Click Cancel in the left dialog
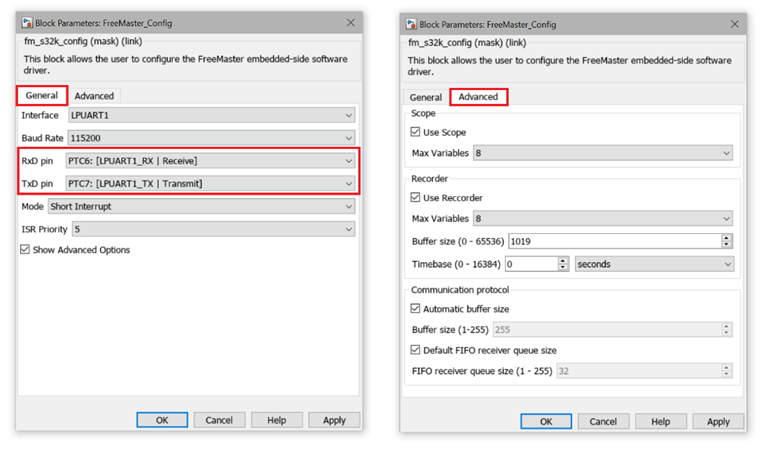Viewport: 763px width, 449px height. click(x=219, y=420)
